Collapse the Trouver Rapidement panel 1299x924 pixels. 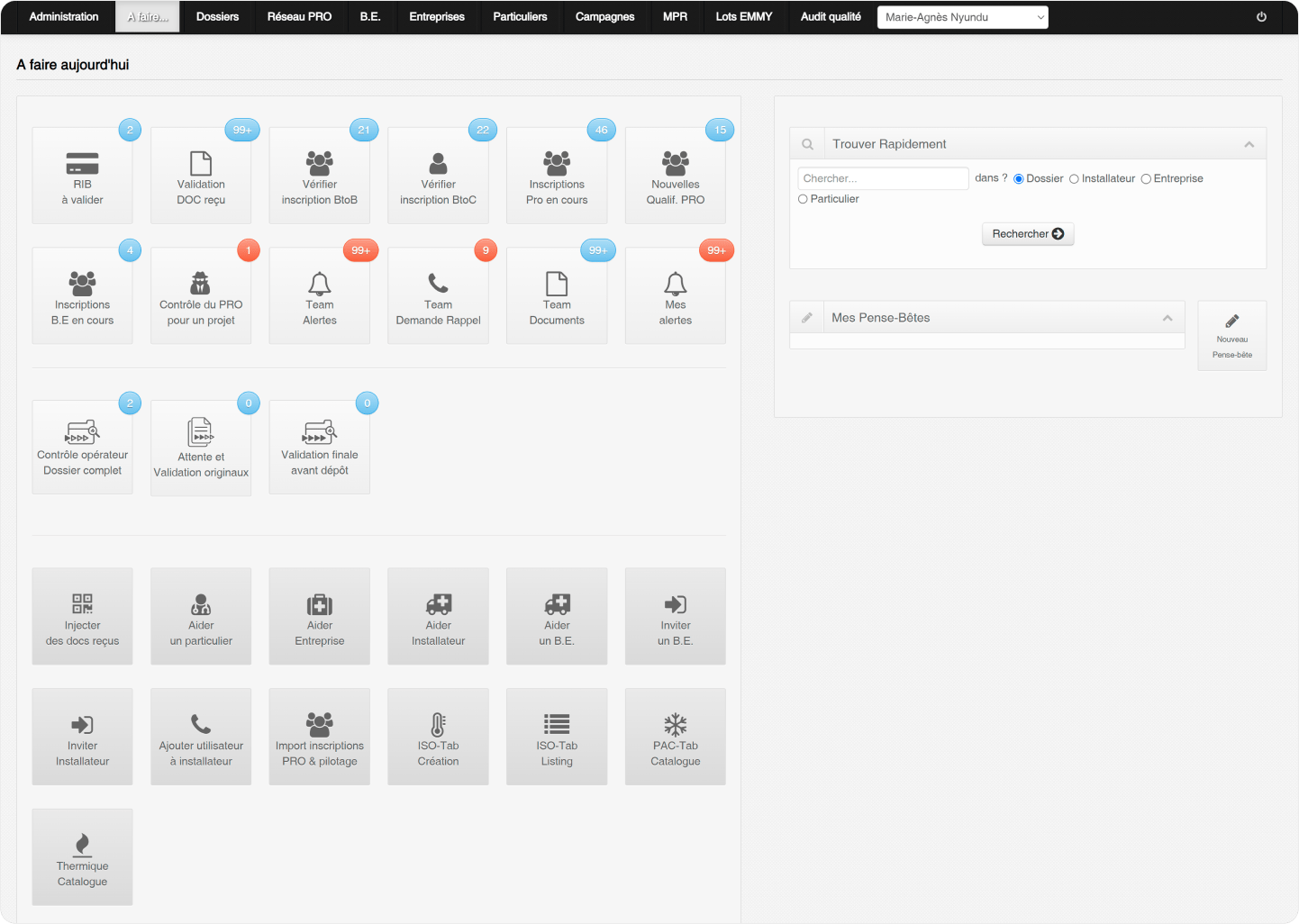pos(1249,144)
